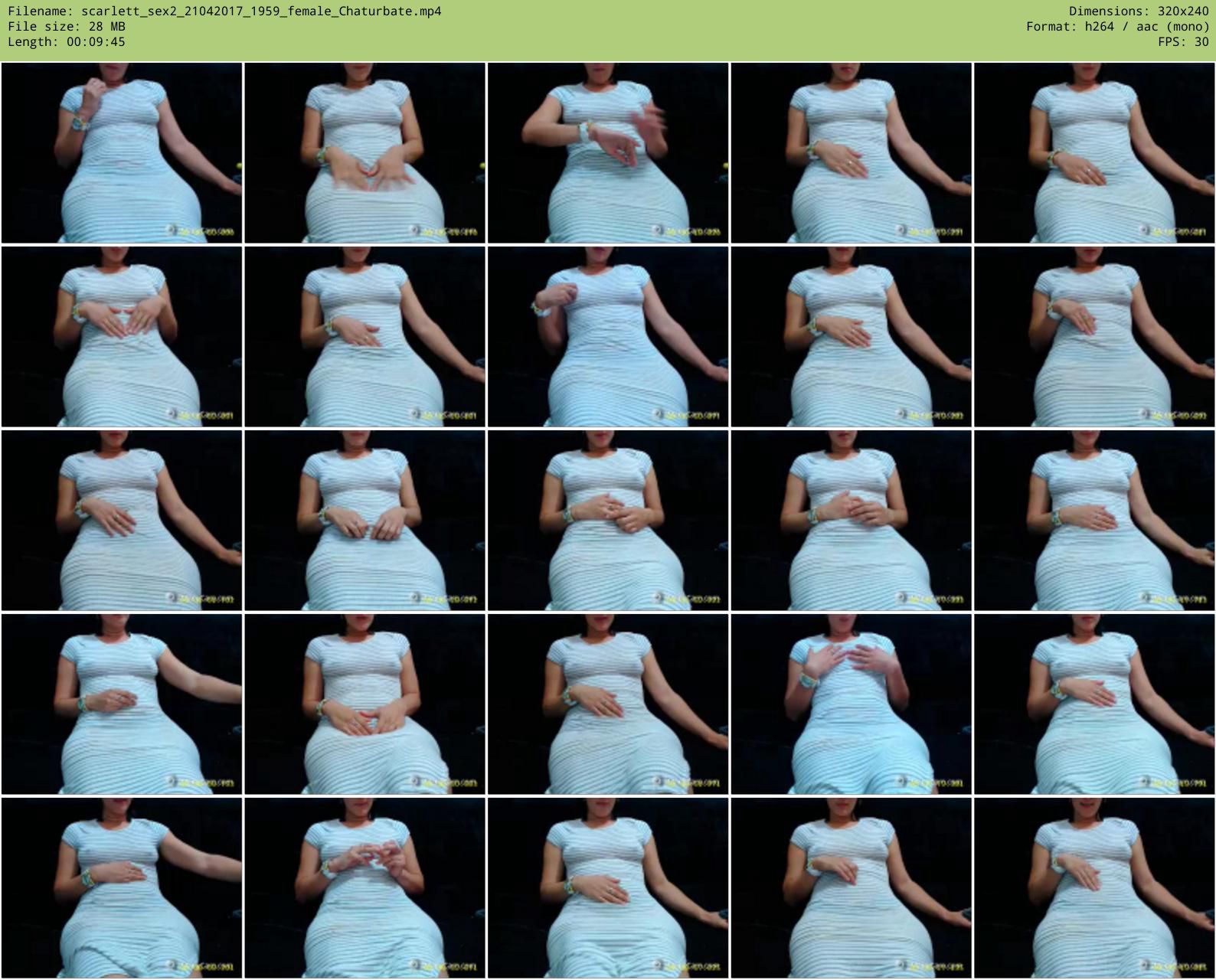Select second-row thumbnail with raised fist at shoulder
Screen dimensions: 1216x980
point(608,336)
